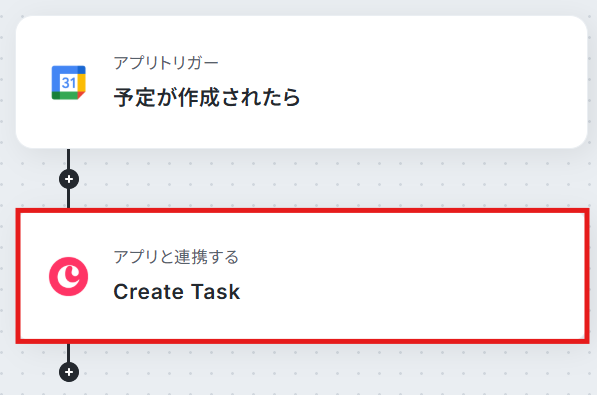Click empty area inside the trigger card
This screenshot has height=395, width=597.
click(x=438, y=82)
